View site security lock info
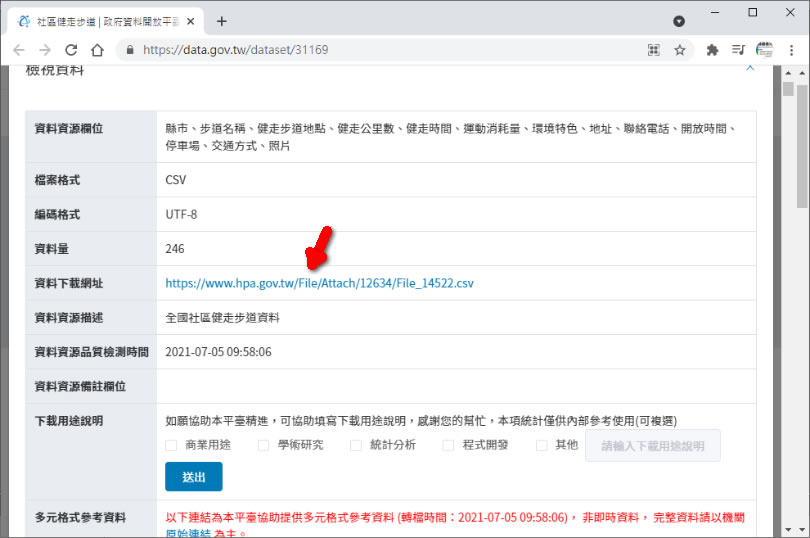This screenshot has width=810, height=538. pyautogui.click(x=130, y=50)
